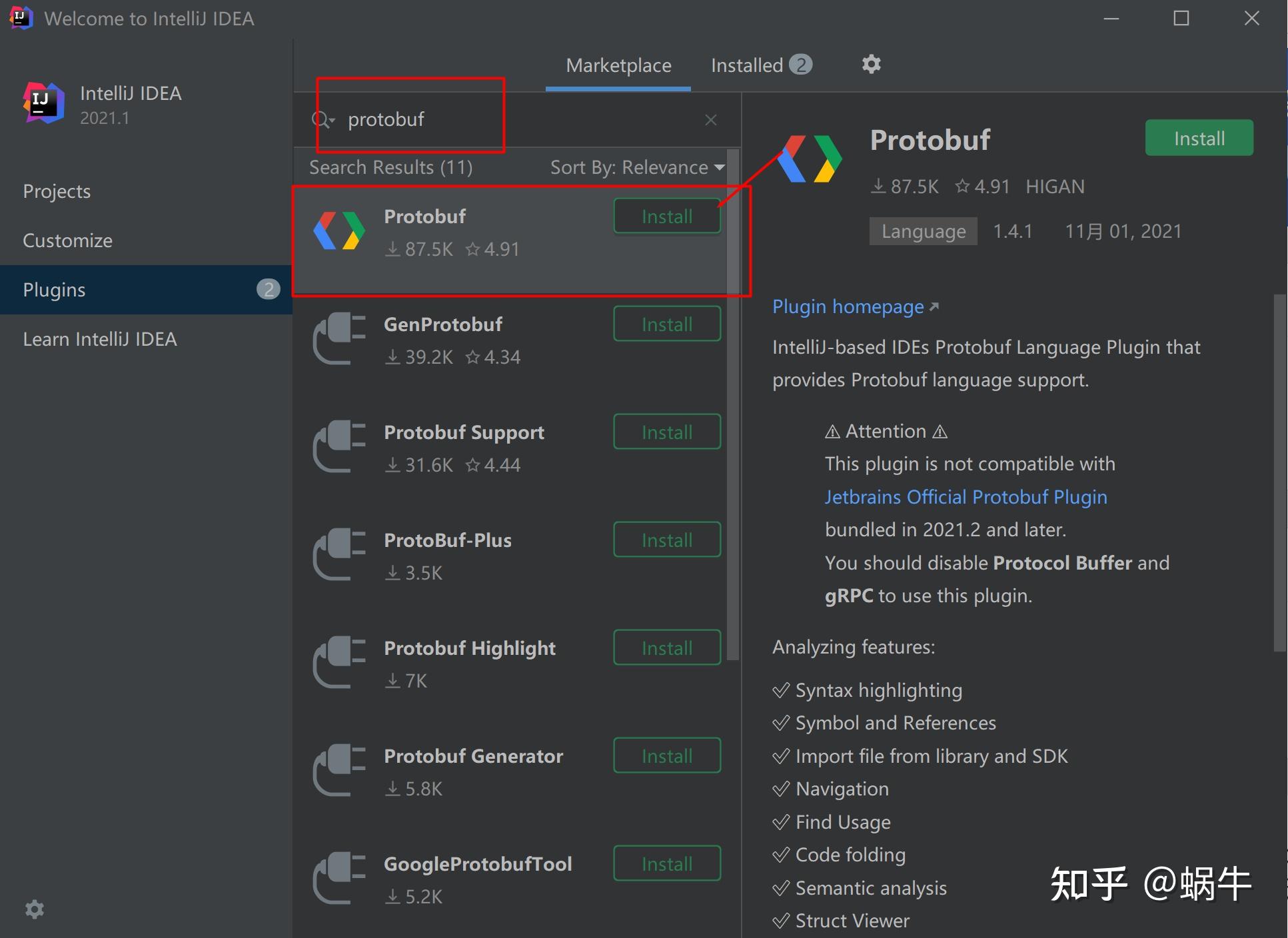Open Customize in the sidebar

pyautogui.click(x=146, y=240)
